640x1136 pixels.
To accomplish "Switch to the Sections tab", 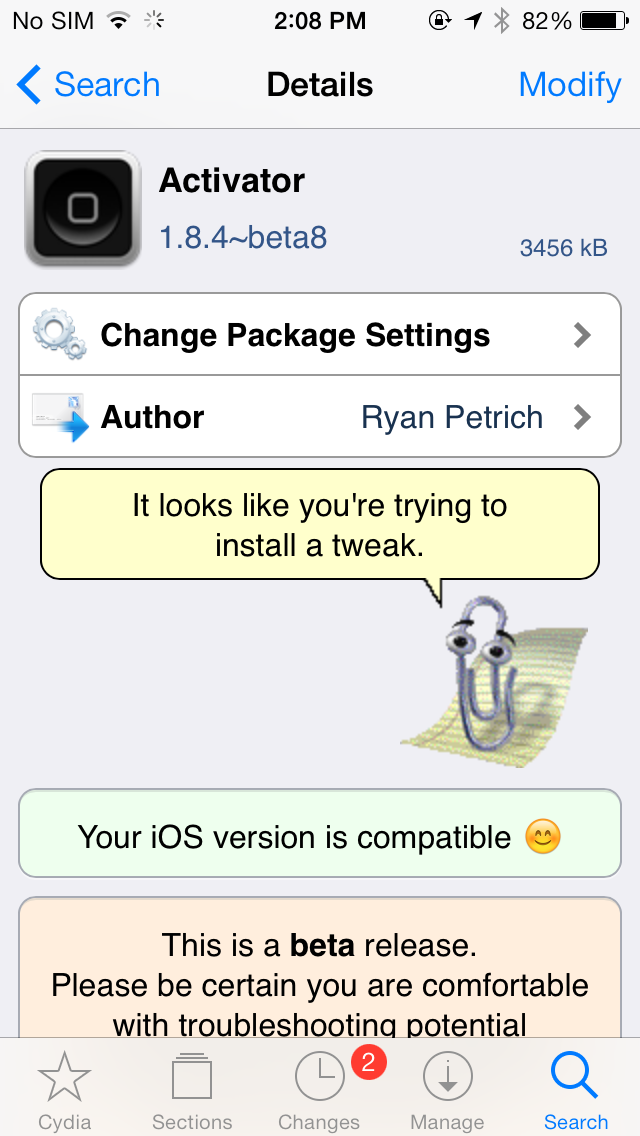I will (x=192, y=1090).
